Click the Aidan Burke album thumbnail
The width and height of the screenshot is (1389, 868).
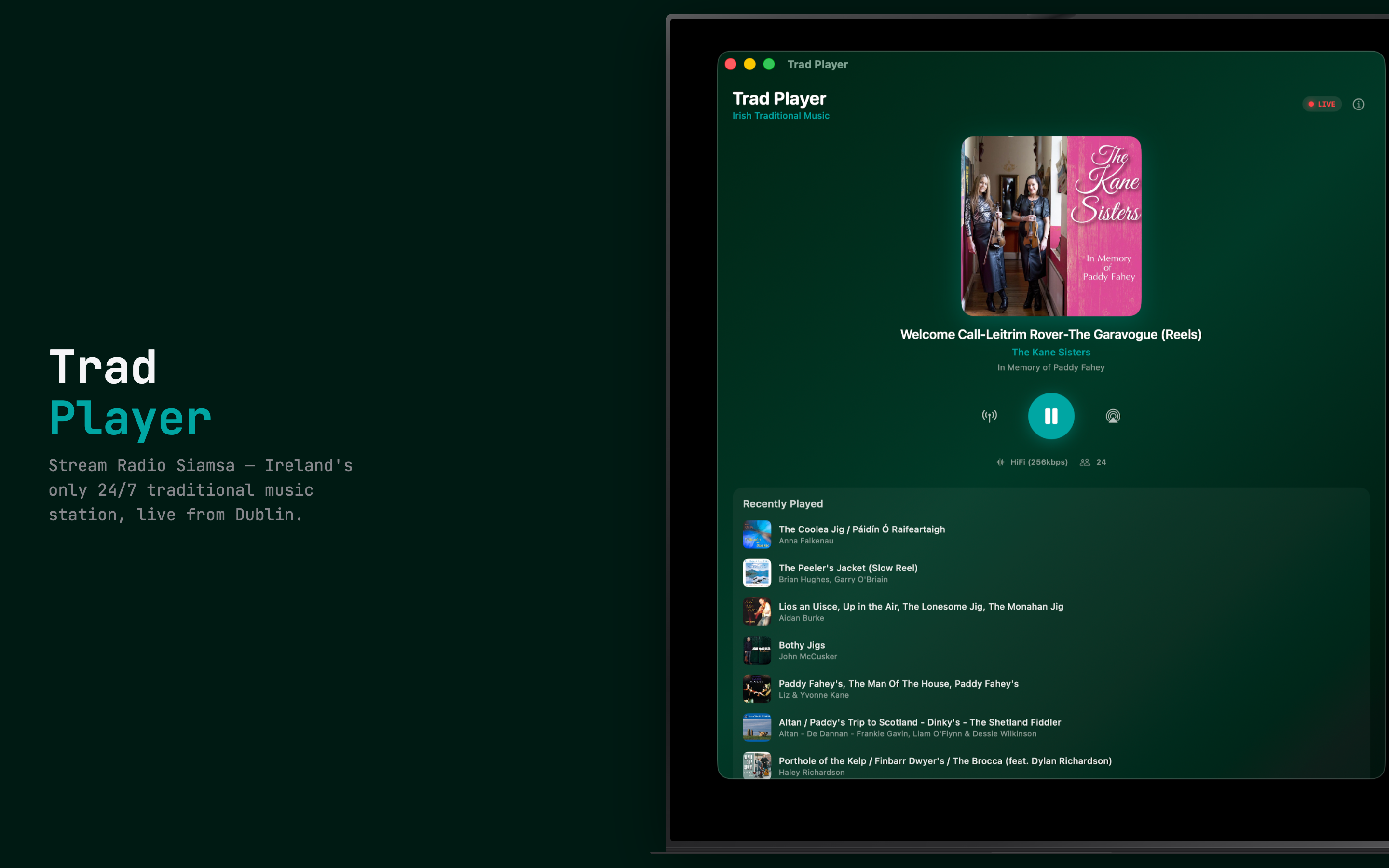pos(757,611)
